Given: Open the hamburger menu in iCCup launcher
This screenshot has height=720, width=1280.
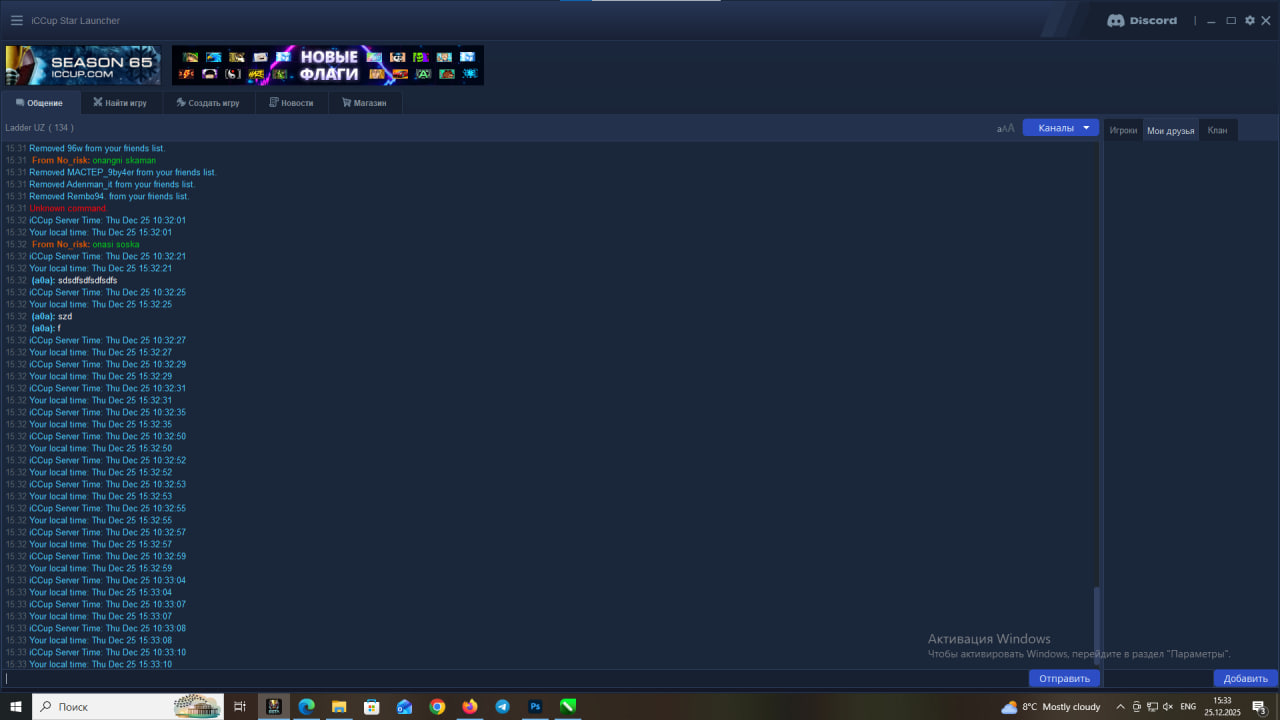Looking at the screenshot, I should point(16,20).
